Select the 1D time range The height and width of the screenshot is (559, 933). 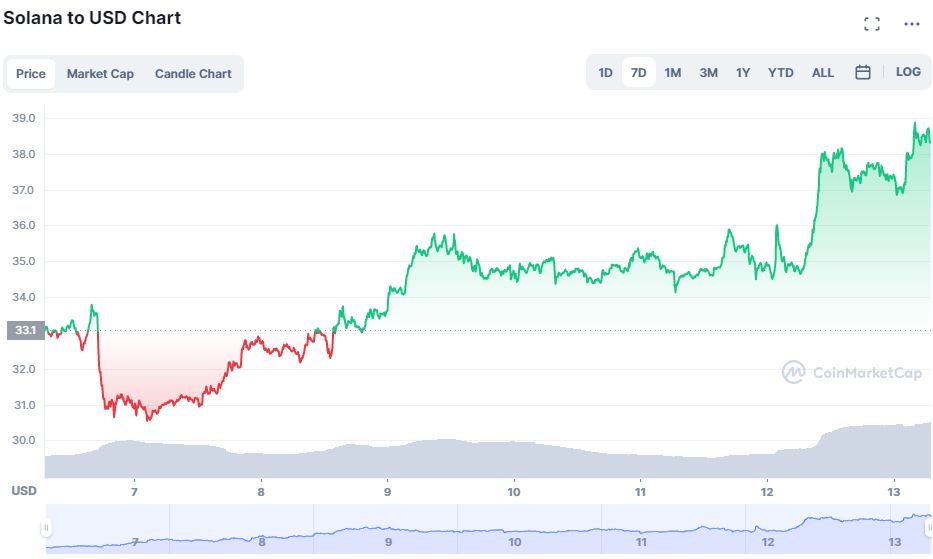[605, 73]
